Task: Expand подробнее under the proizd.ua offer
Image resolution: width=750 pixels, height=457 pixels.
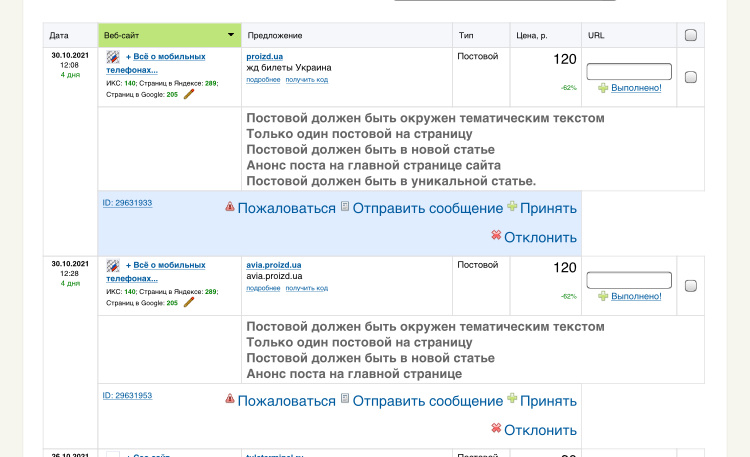Action: coord(263,79)
